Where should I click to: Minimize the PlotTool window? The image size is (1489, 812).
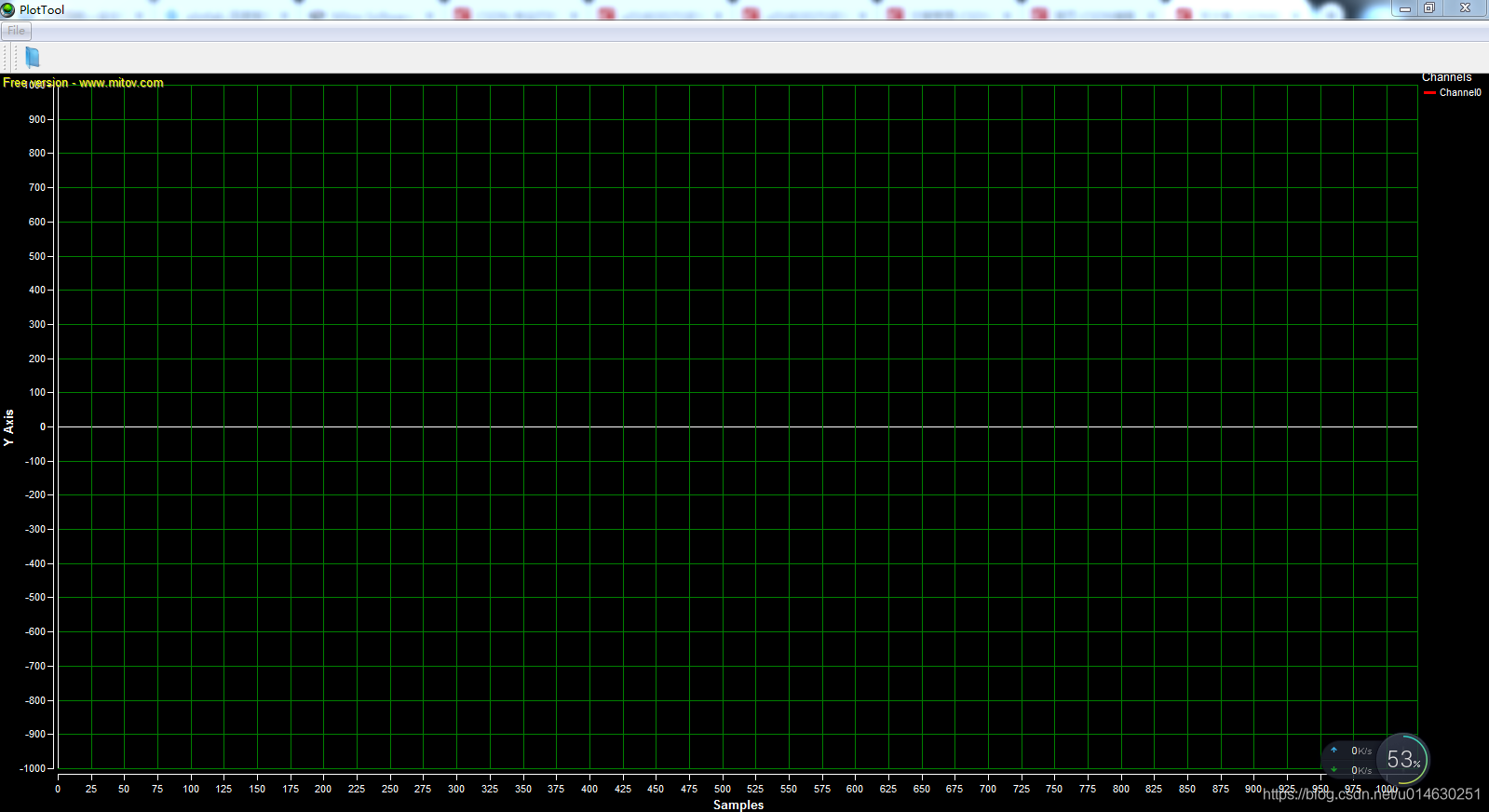(x=1405, y=8)
